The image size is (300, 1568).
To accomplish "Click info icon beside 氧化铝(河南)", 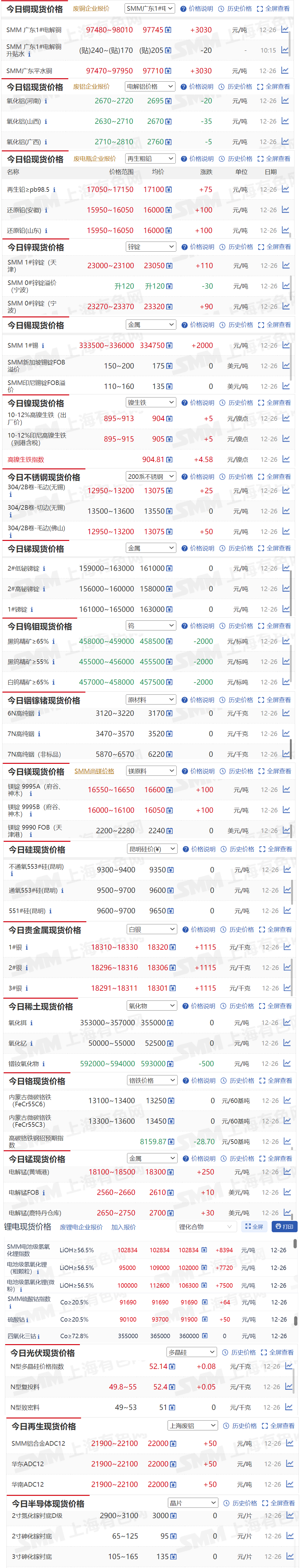I will tap(46, 101).
